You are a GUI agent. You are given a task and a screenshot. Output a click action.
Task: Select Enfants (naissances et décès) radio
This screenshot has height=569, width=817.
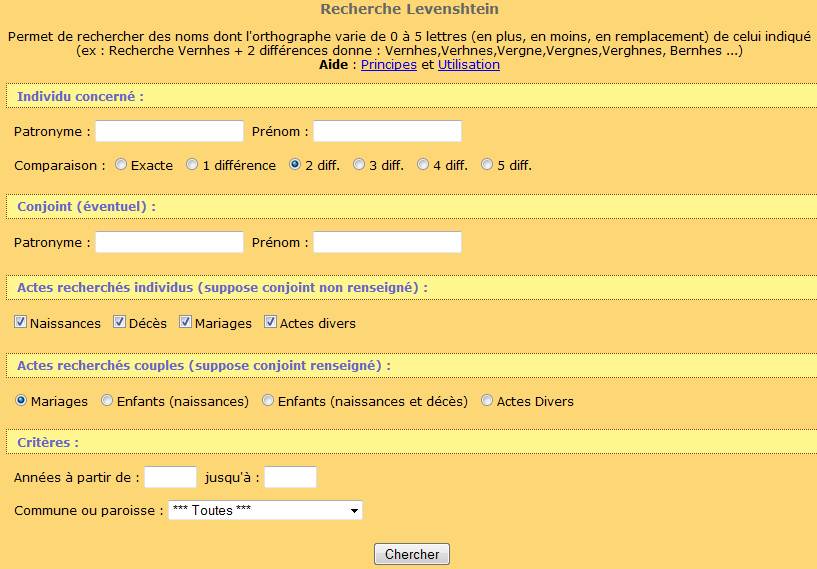click(x=268, y=400)
